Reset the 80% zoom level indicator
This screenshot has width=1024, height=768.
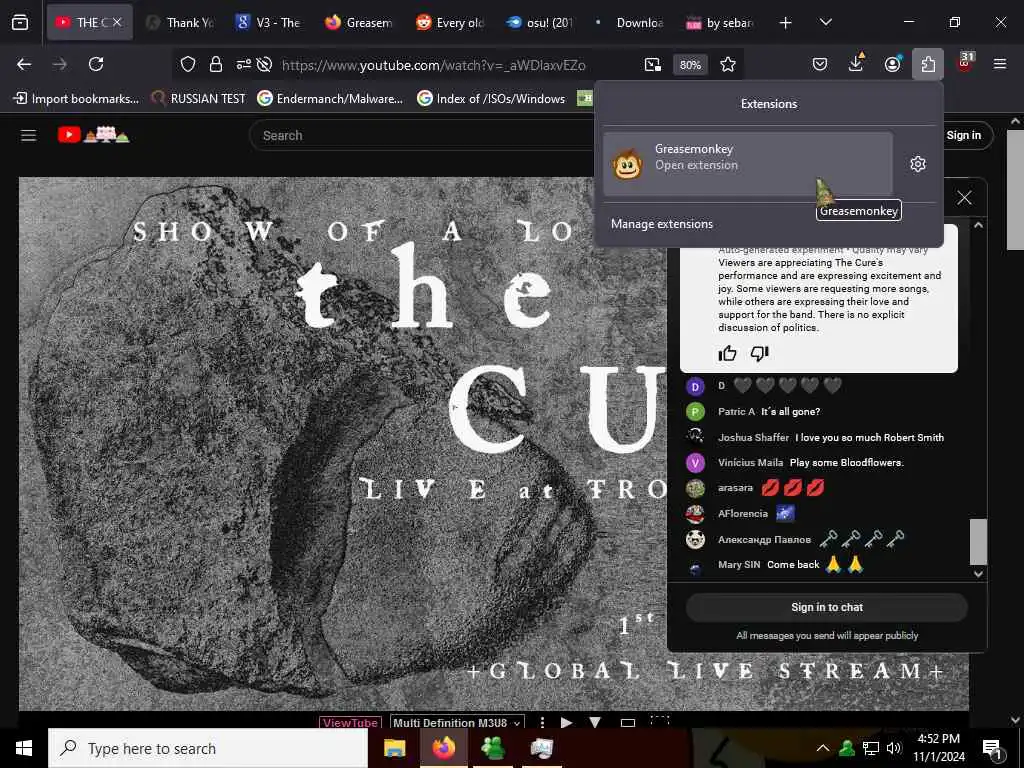tap(690, 65)
